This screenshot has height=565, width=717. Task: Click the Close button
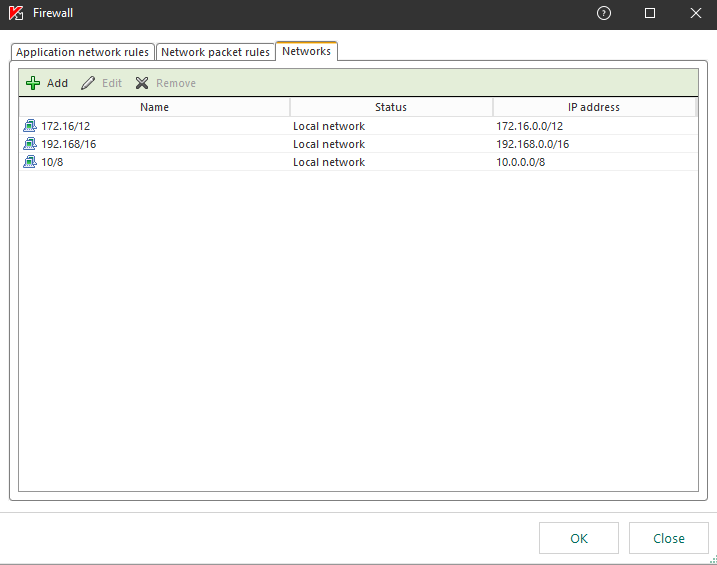(669, 538)
